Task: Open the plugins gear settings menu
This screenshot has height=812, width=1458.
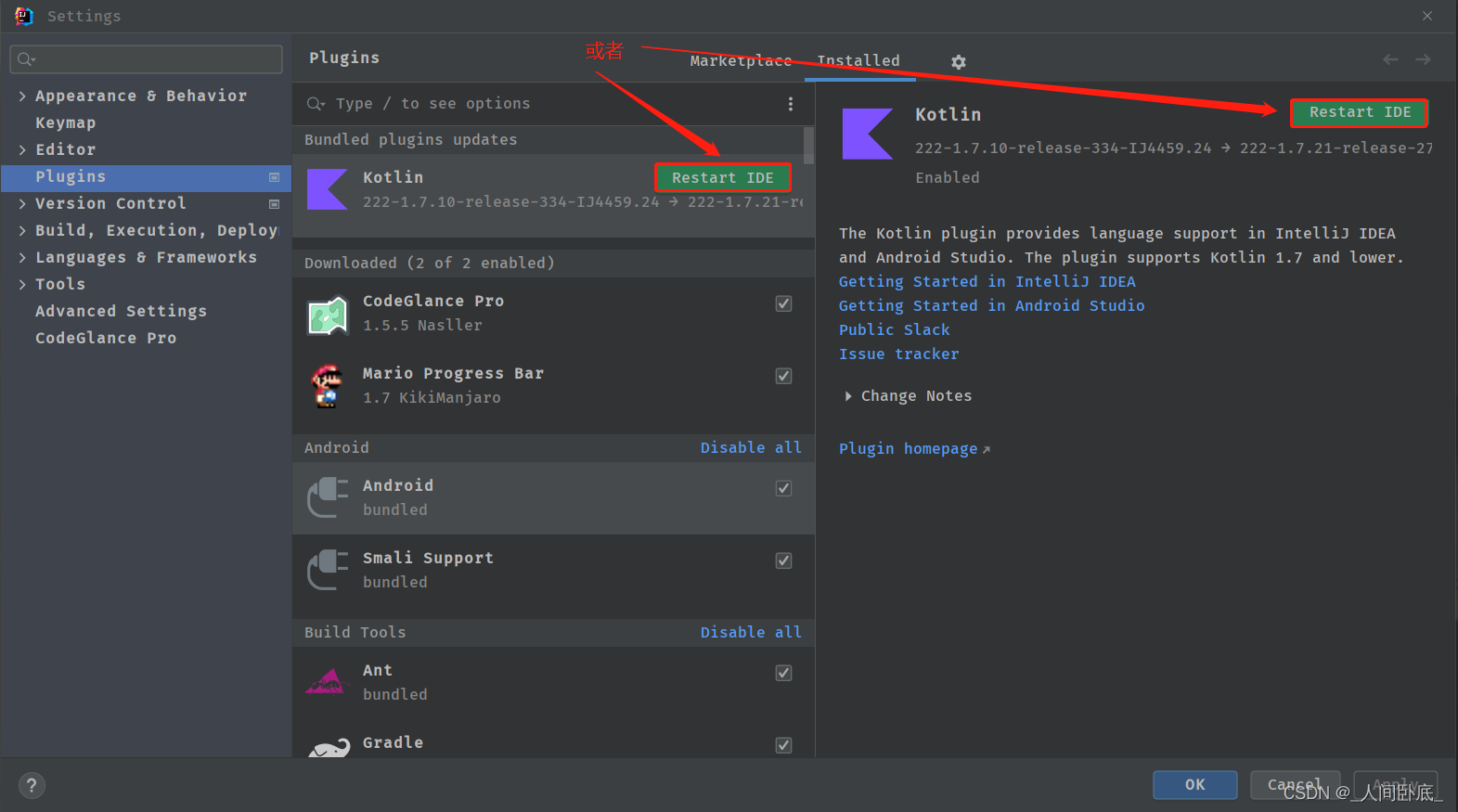Action: click(959, 61)
